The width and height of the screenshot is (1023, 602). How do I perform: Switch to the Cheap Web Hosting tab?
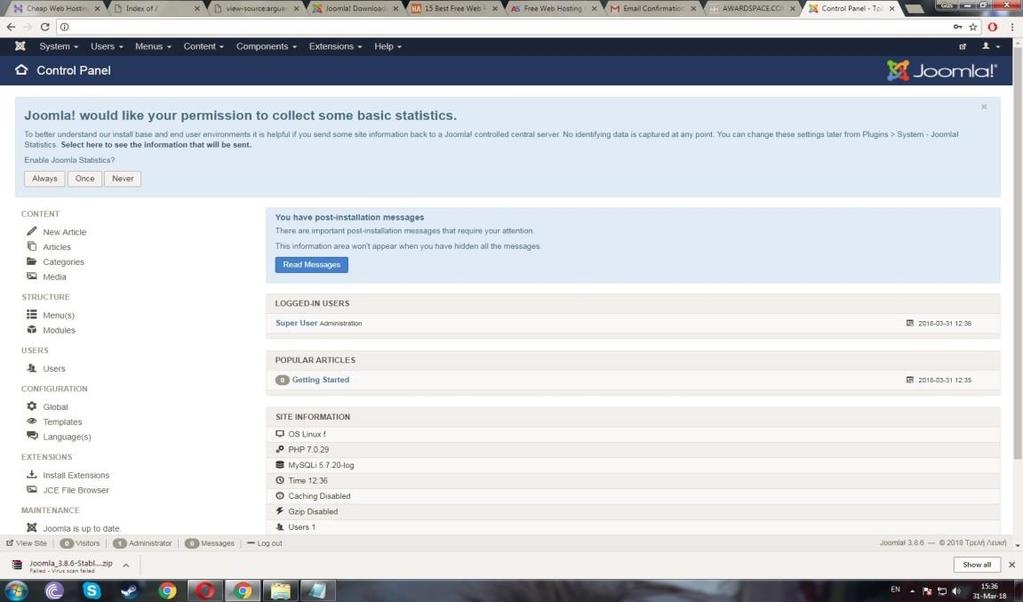coord(56,8)
